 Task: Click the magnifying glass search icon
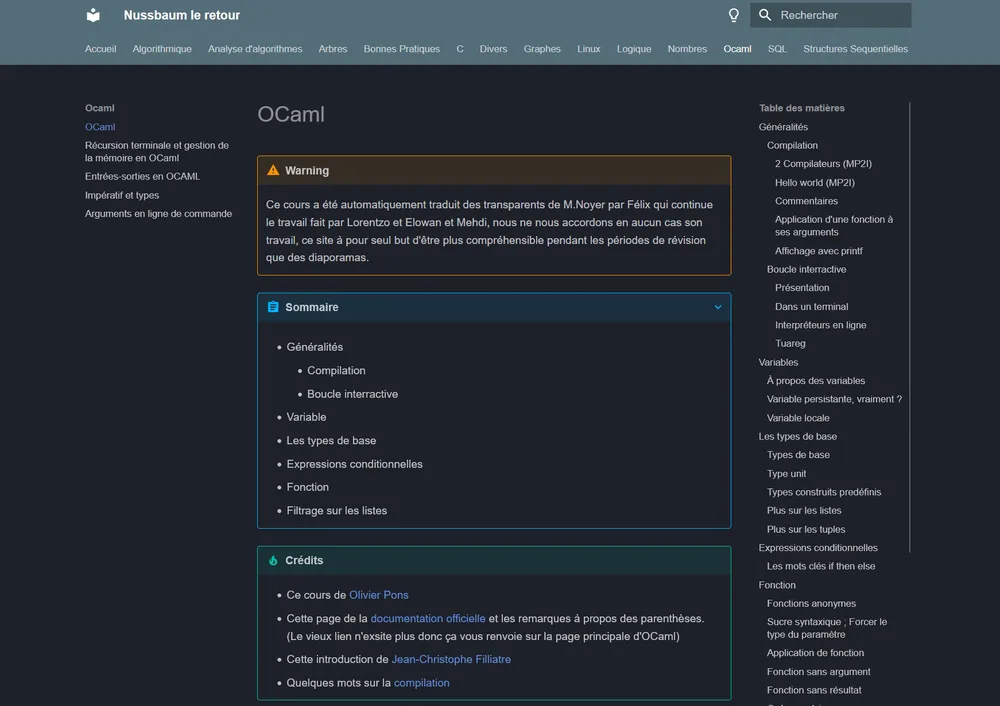point(765,15)
